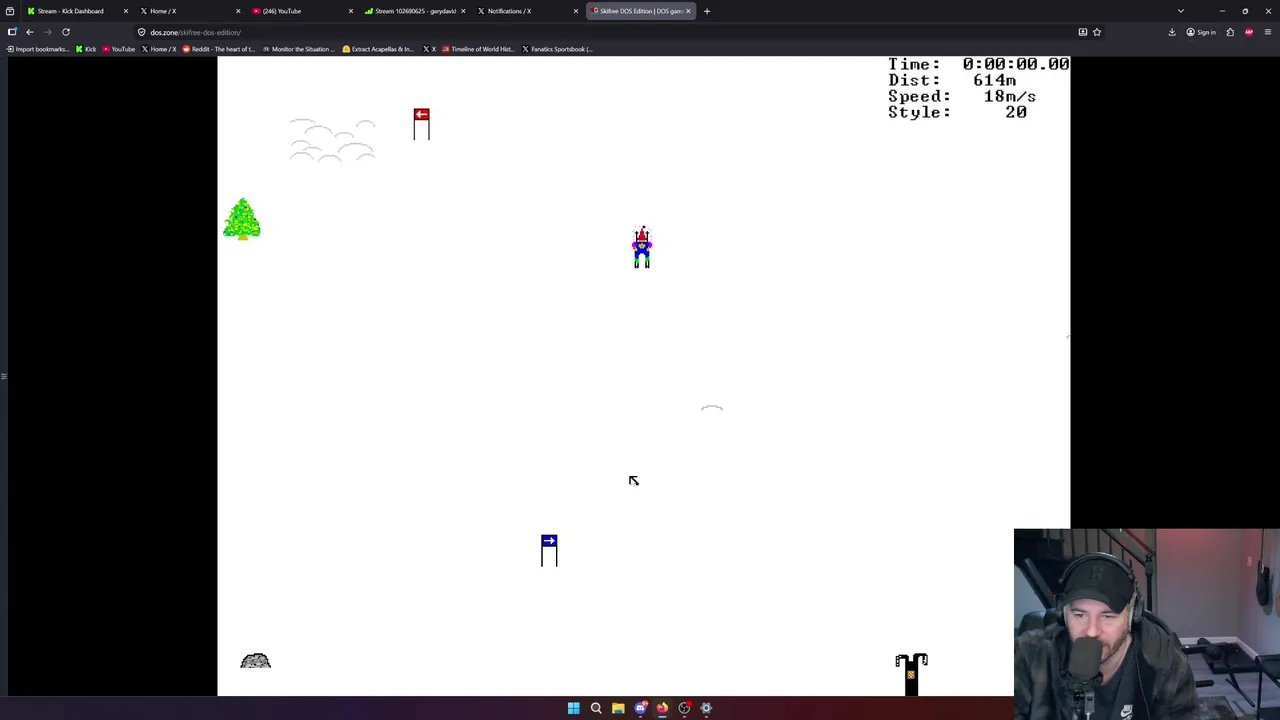The image size is (1280, 720).
Task: Switch to the Stream 102690625 tab
Action: pyautogui.click(x=415, y=11)
